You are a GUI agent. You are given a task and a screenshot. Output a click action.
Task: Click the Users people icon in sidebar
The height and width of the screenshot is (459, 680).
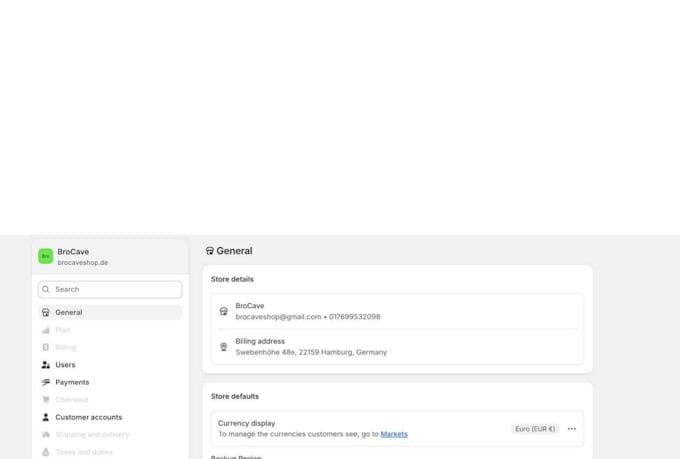point(46,365)
